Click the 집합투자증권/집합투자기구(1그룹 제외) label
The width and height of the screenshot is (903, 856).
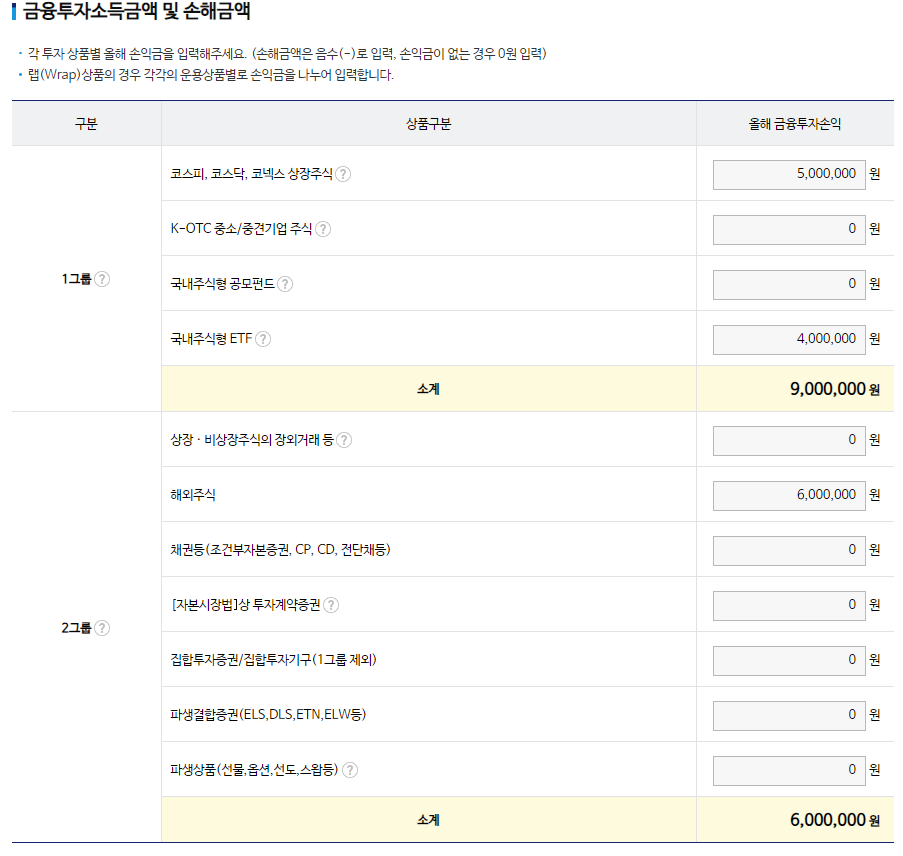coord(274,660)
